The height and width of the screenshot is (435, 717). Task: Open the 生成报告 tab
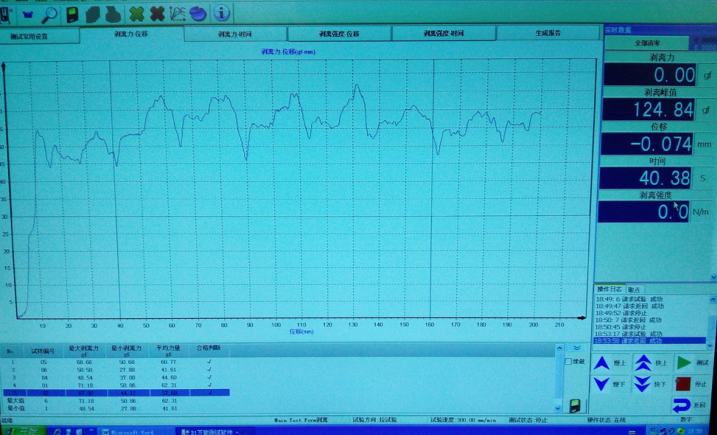pyautogui.click(x=547, y=34)
